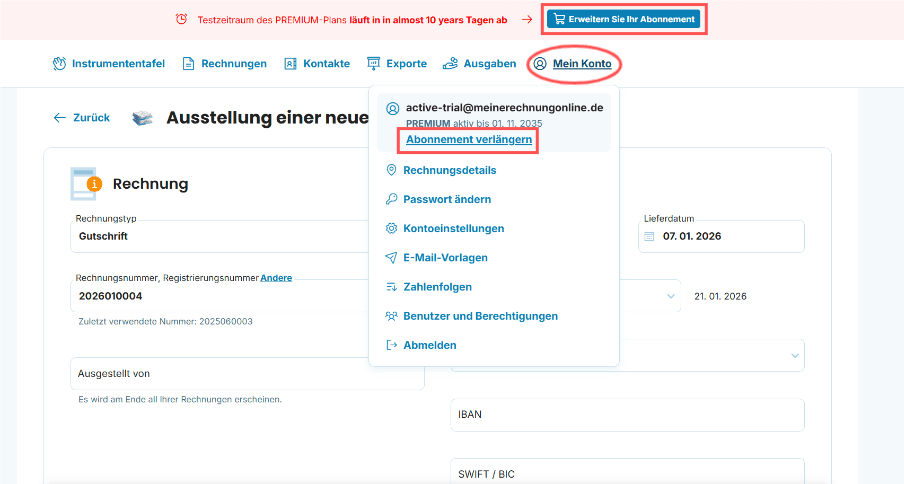Click the document icon next to Rechnungen
The width and height of the screenshot is (904, 484).
click(x=188, y=63)
